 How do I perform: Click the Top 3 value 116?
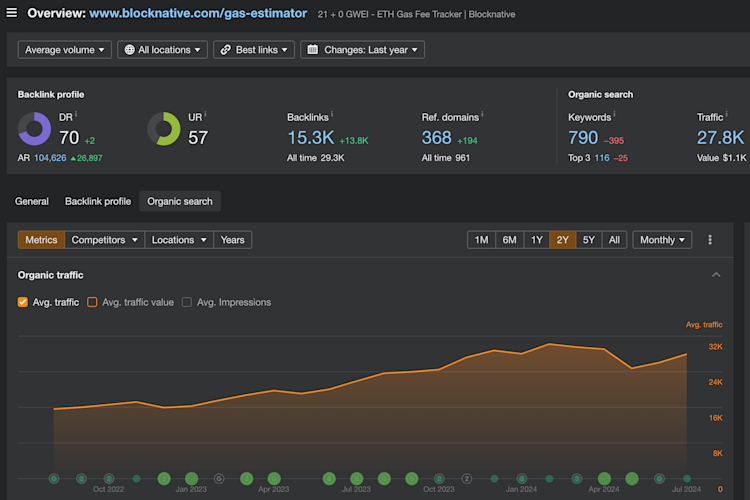[x=602, y=158]
